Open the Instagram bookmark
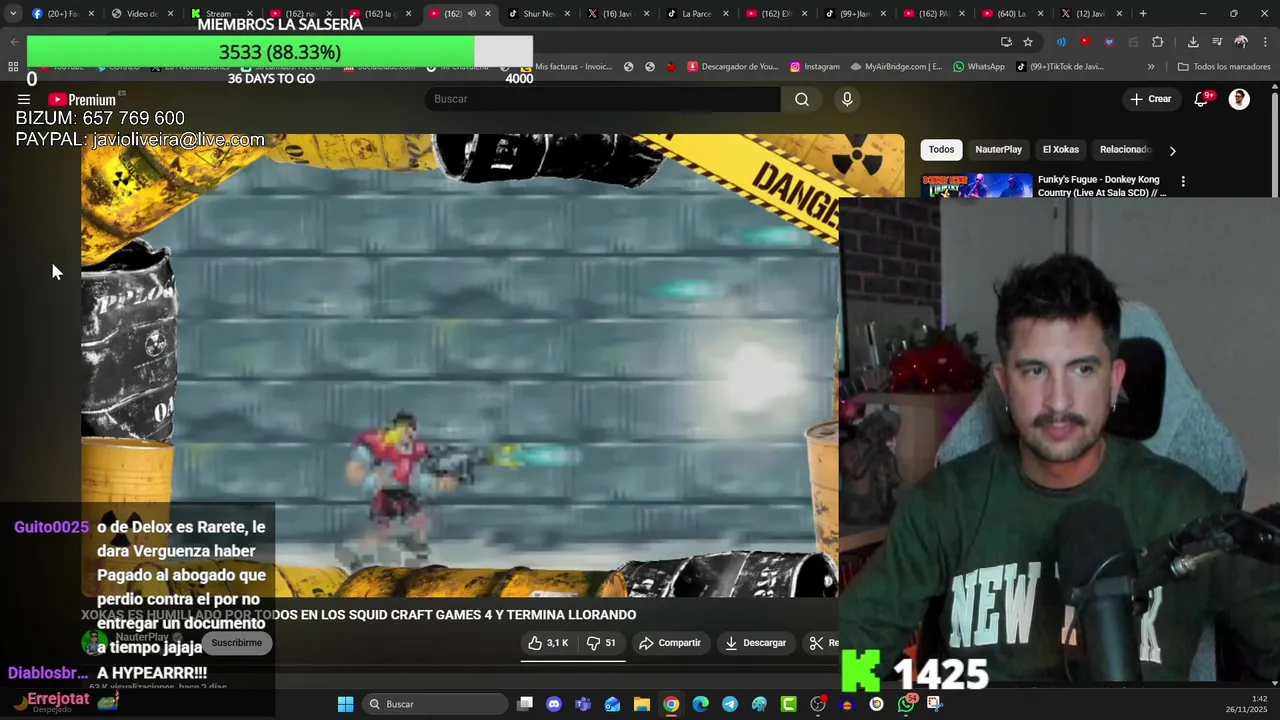The width and height of the screenshot is (1280, 720). tap(815, 67)
